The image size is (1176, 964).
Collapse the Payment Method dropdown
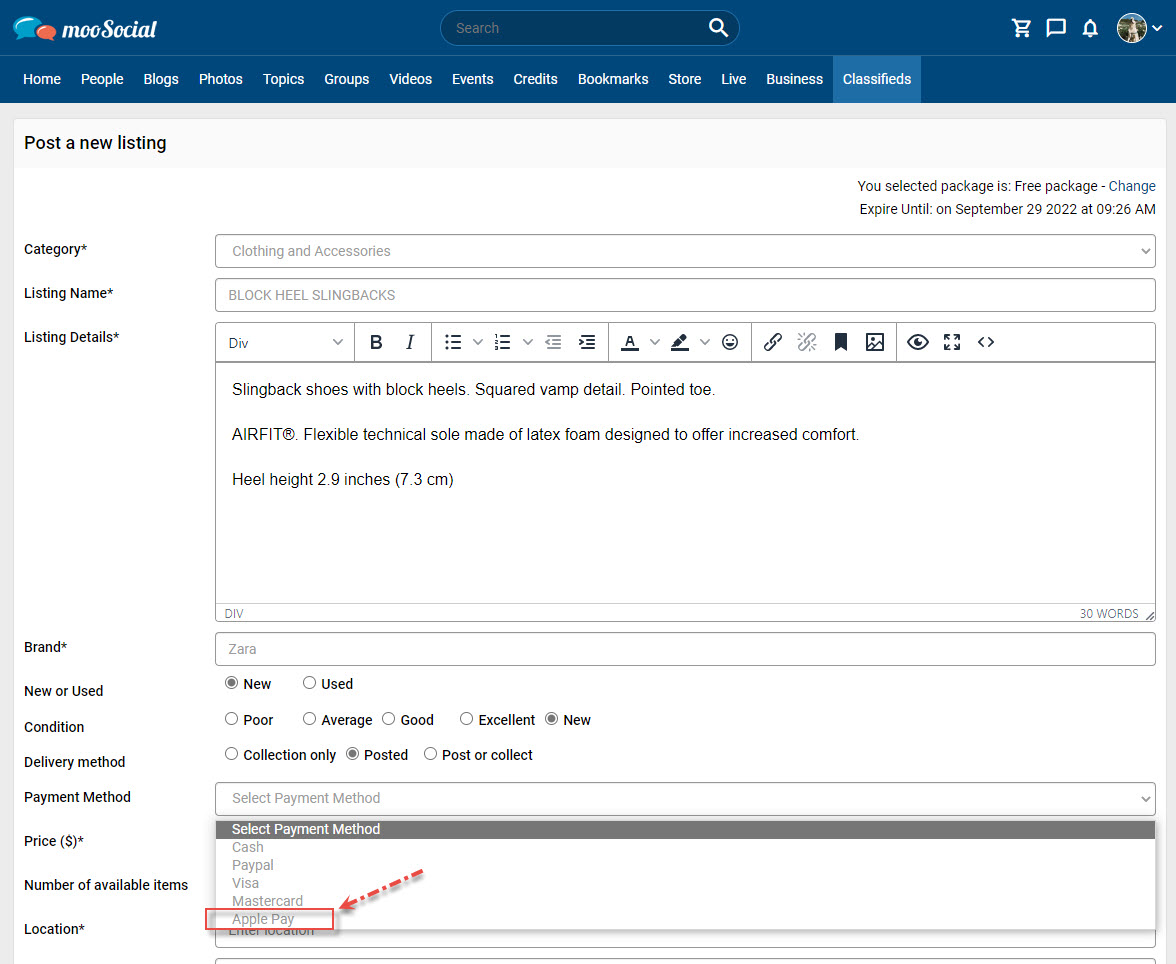pos(685,798)
